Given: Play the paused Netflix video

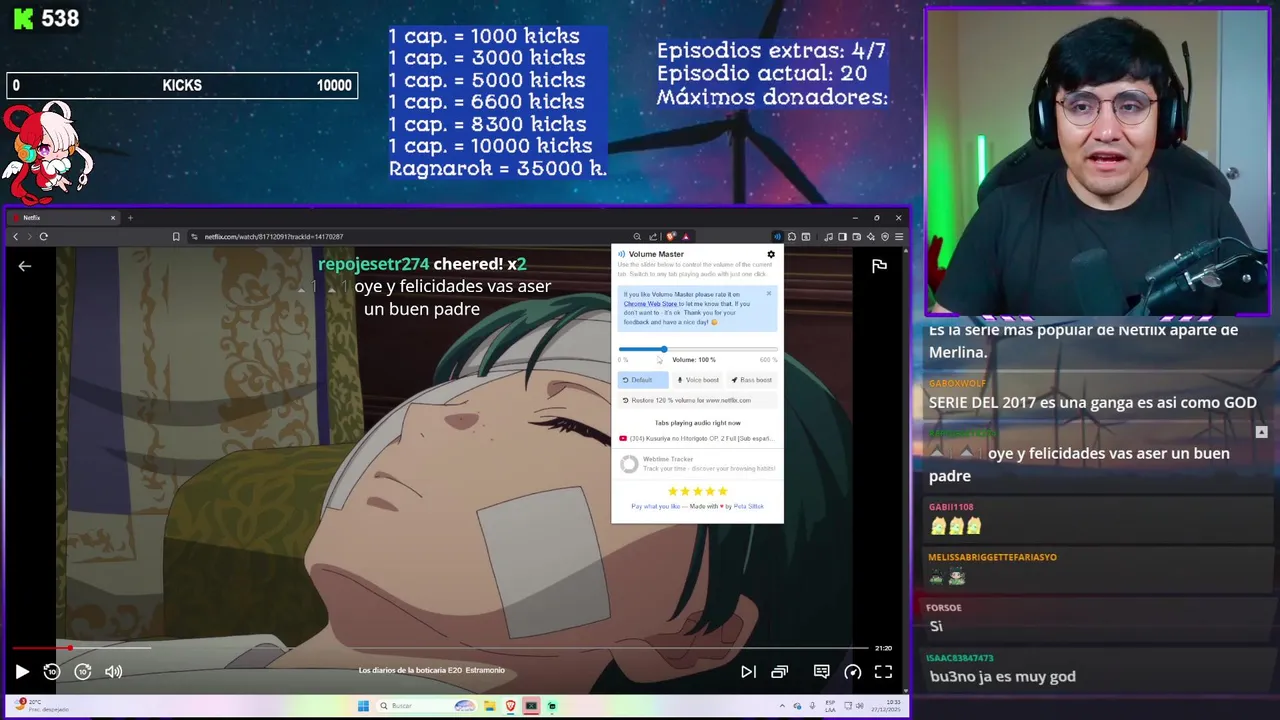Looking at the screenshot, I should [x=22, y=672].
